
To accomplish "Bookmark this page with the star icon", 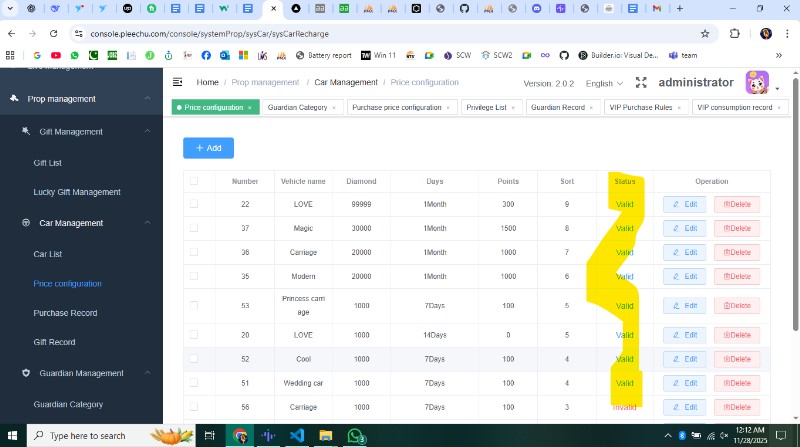I will coord(705,33).
